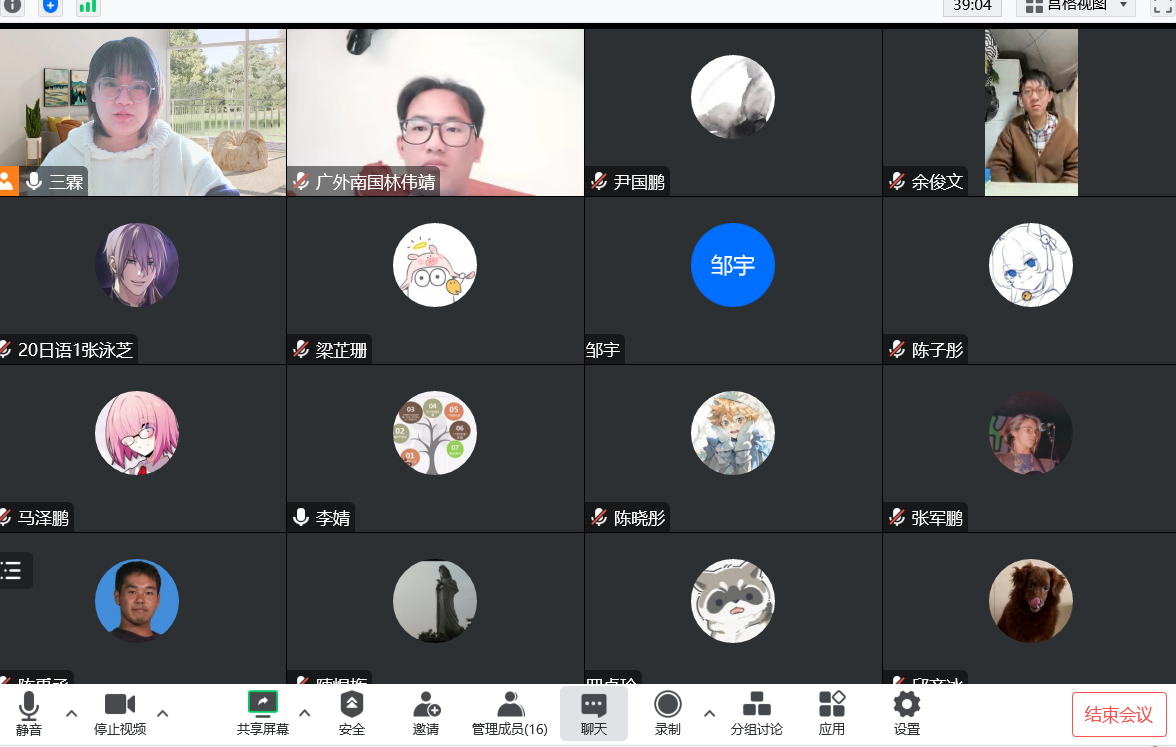Click the host badge icon beside 三霖
This screenshot has width=1176, height=747.
8,182
